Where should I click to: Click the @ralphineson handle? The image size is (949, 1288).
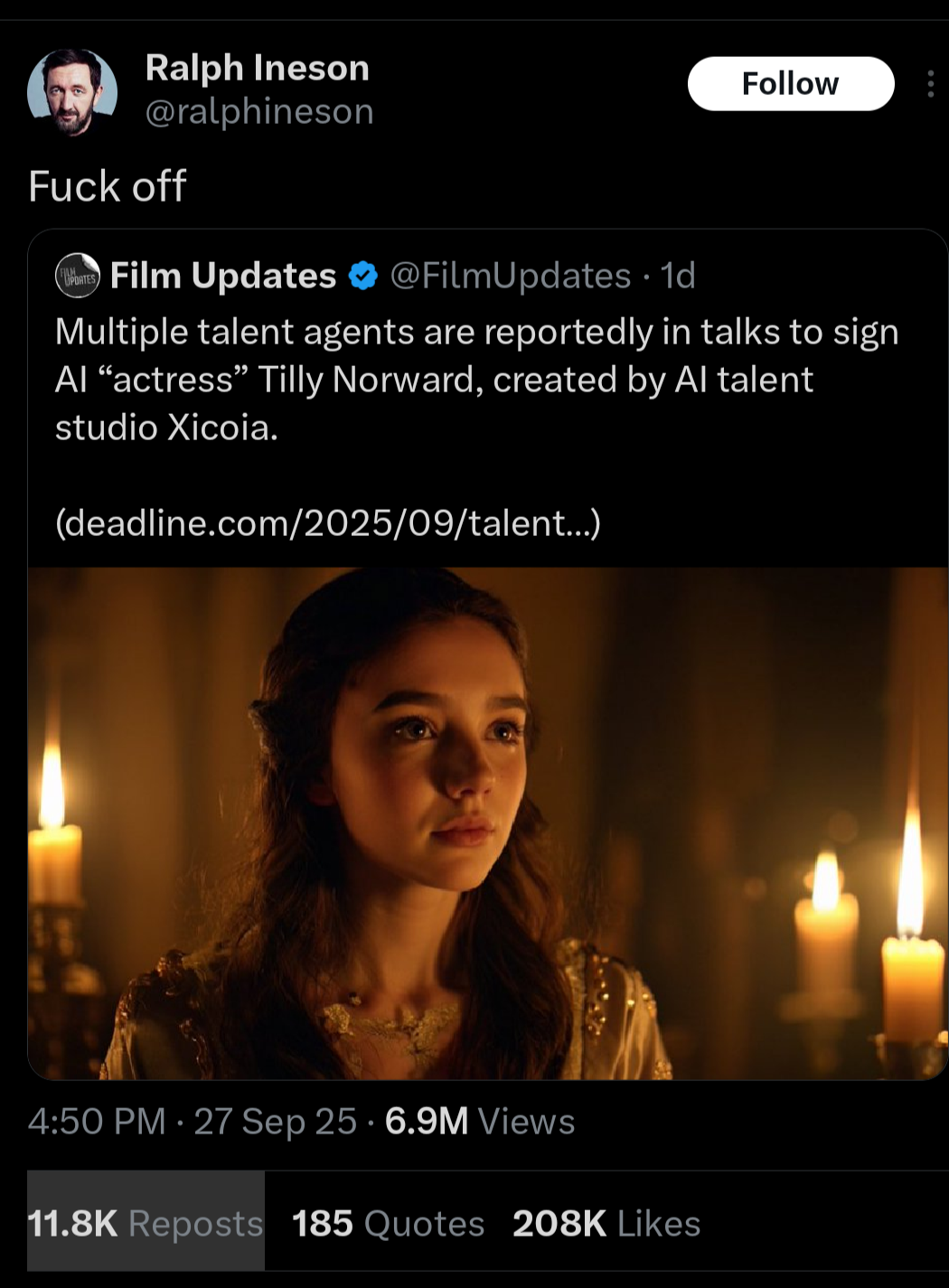(259, 111)
